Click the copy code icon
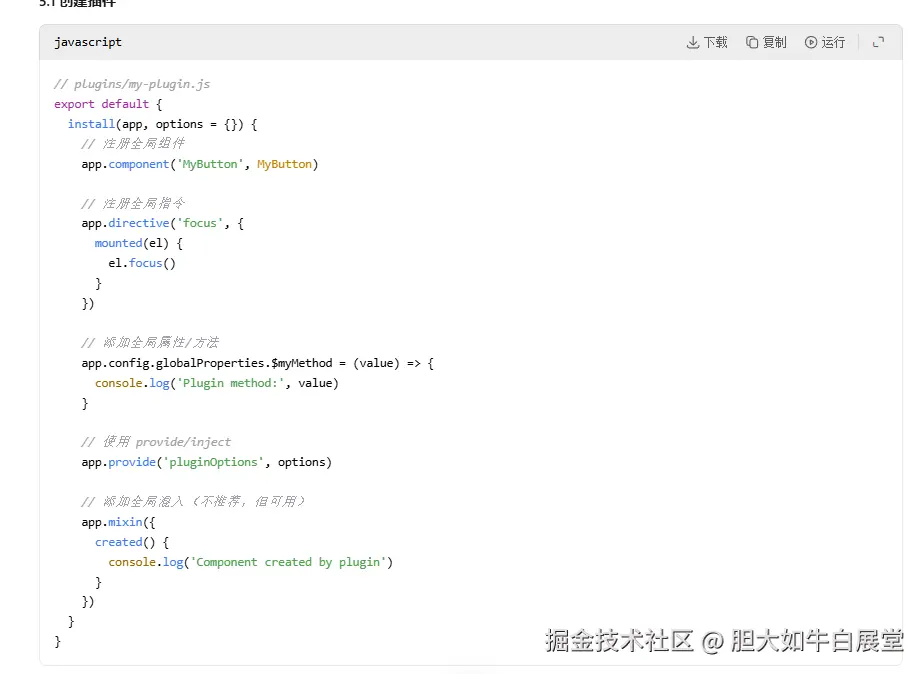 (x=751, y=42)
